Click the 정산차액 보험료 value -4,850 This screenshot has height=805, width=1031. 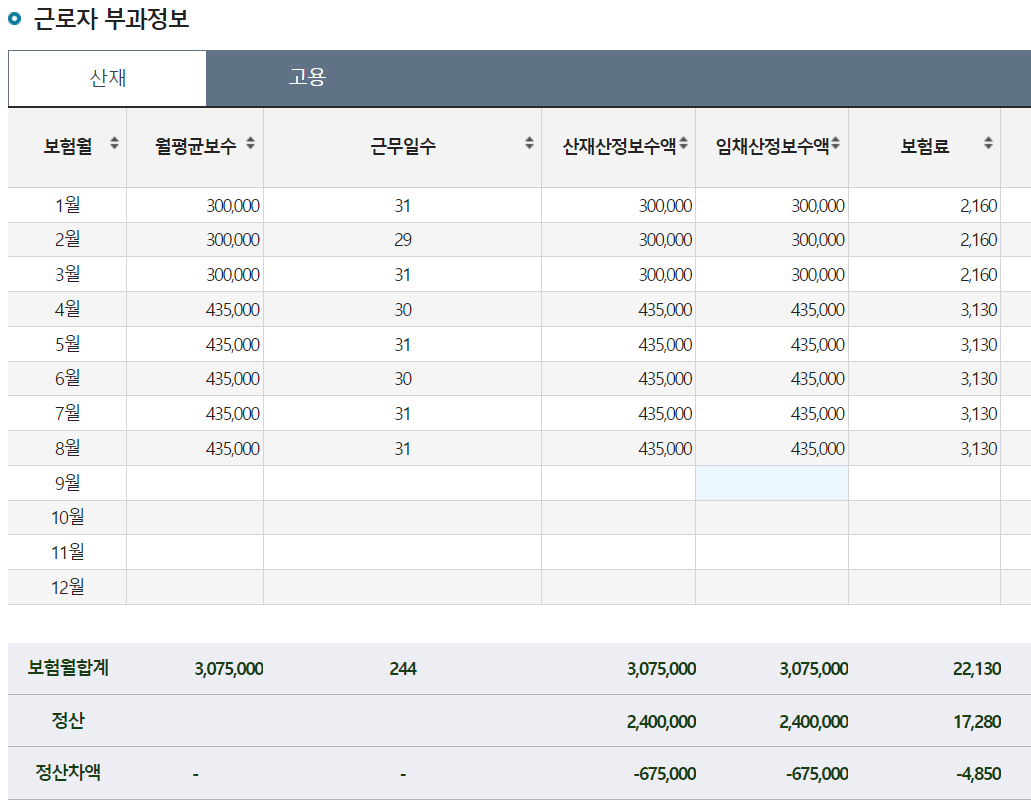click(979, 774)
